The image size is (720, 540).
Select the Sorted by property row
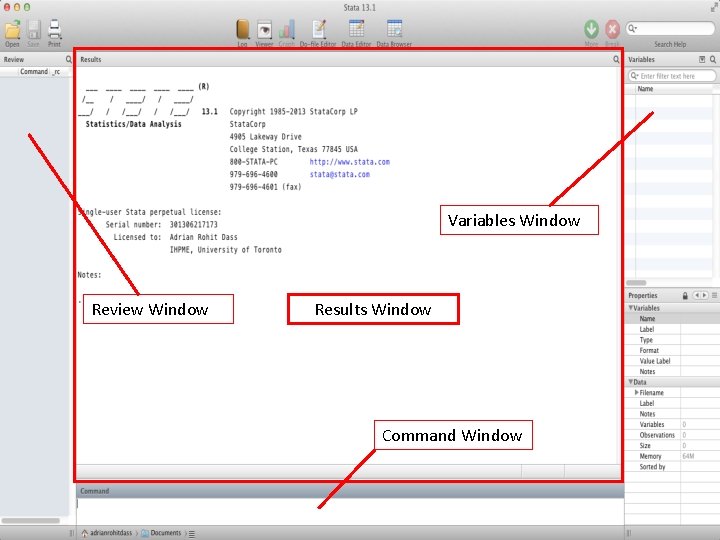672,467
